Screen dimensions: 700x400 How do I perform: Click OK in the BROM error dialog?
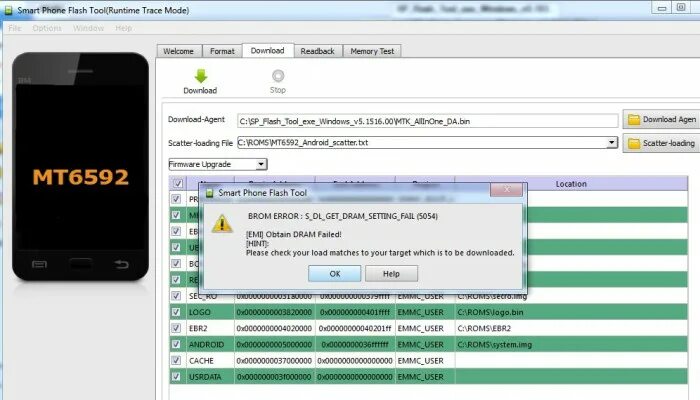point(334,274)
